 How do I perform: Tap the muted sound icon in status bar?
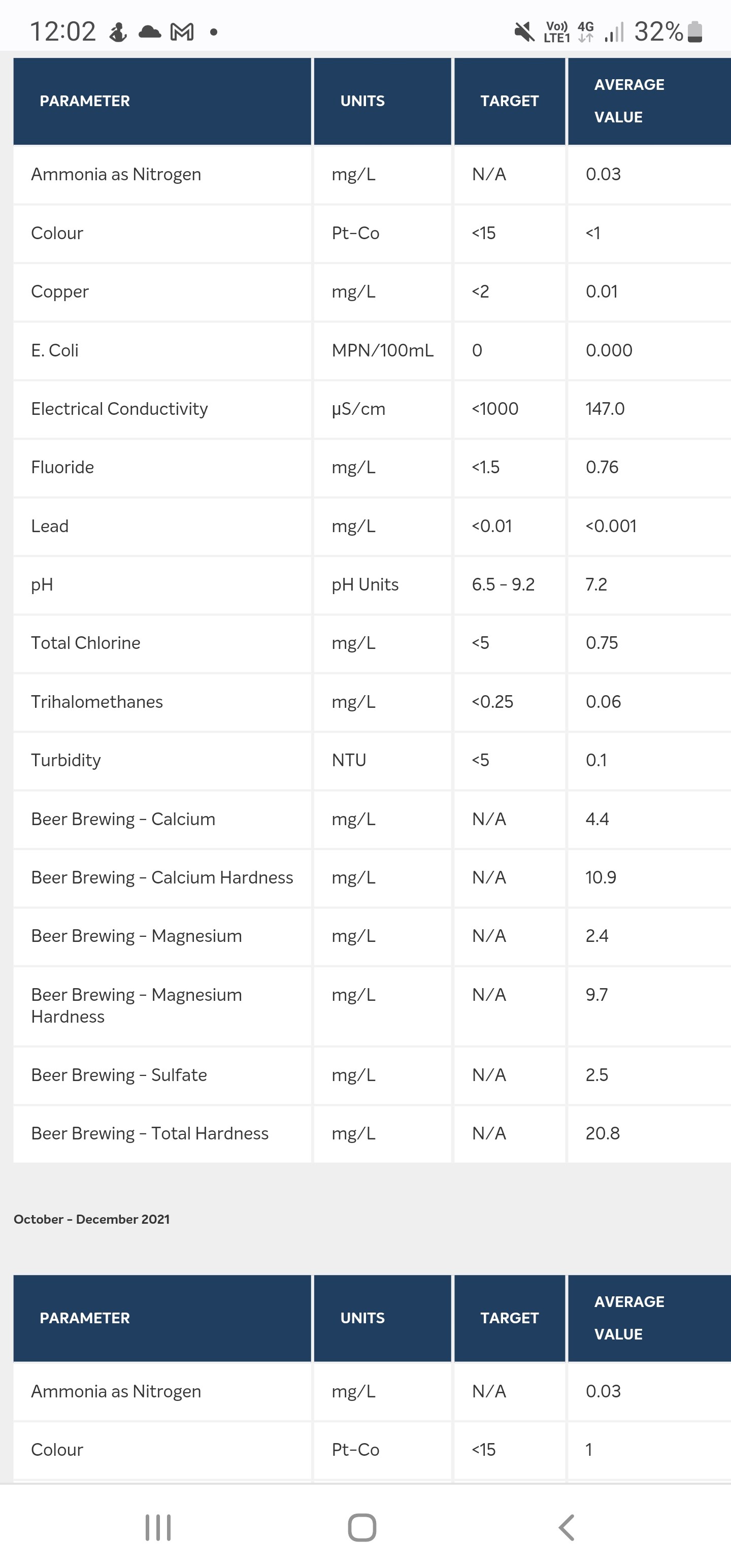pyautogui.click(x=524, y=31)
